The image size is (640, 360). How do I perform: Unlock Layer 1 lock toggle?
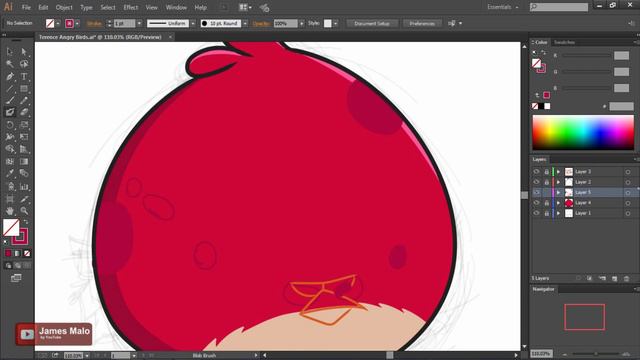click(547, 213)
